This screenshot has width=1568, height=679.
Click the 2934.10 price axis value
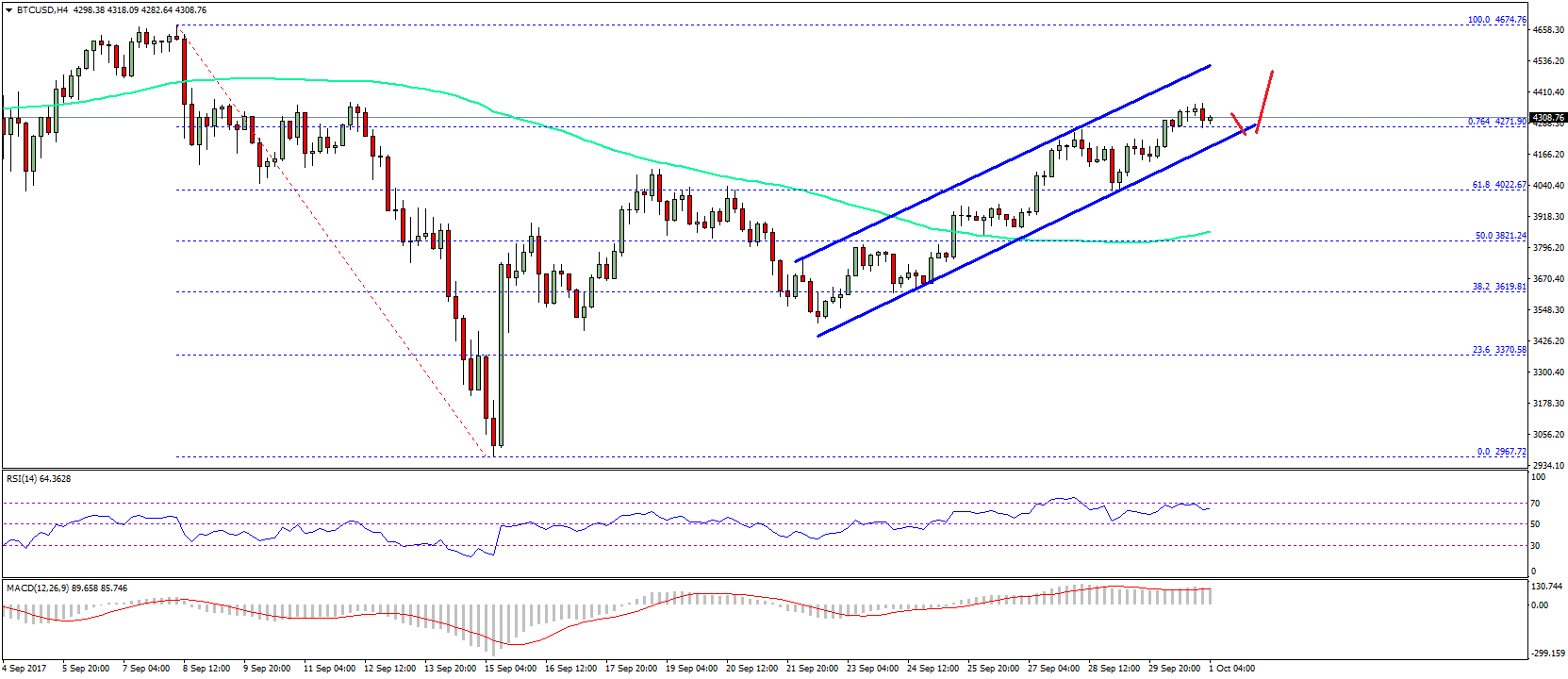pos(1548,466)
